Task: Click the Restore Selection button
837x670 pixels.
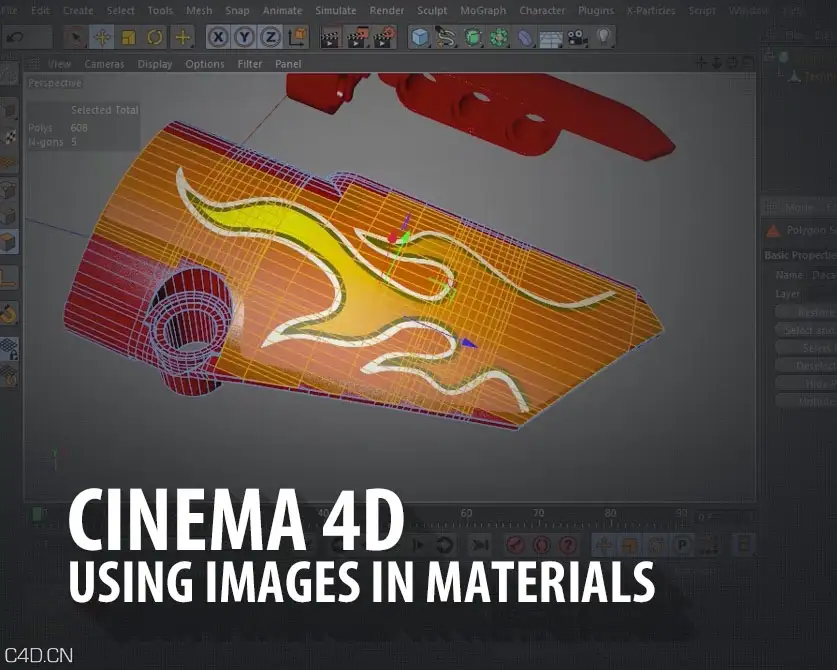Action: [x=806, y=312]
